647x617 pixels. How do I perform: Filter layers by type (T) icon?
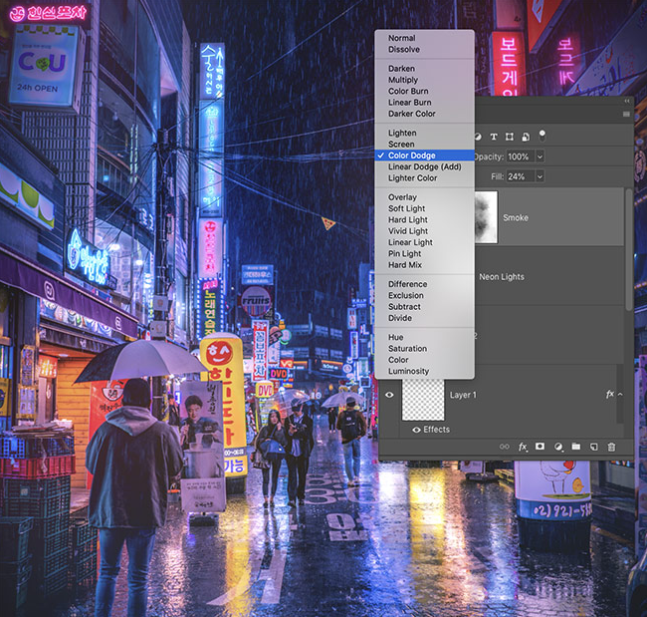494,137
